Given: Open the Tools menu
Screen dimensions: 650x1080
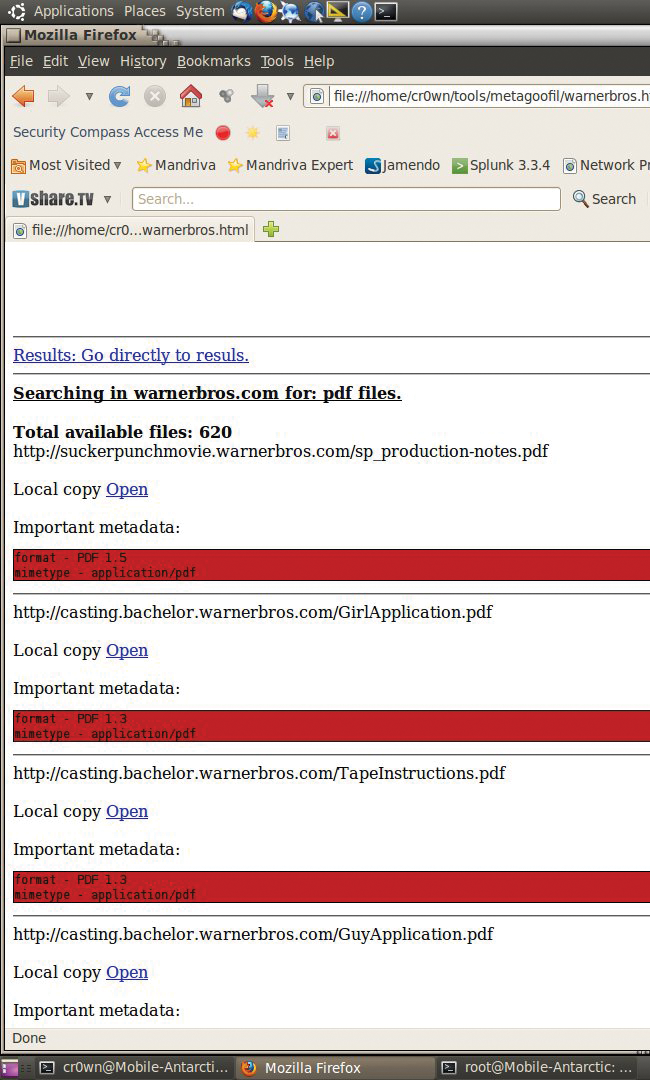Looking at the screenshot, I should (x=277, y=61).
